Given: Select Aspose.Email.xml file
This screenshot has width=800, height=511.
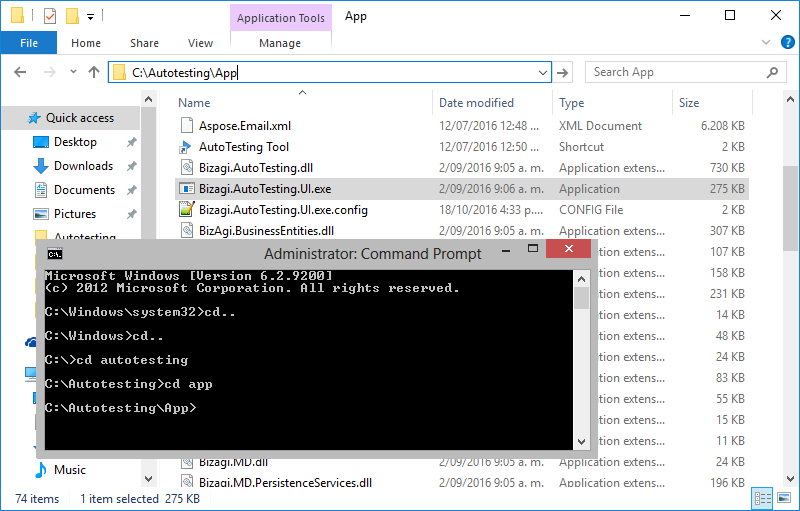Looking at the screenshot, I should click(462, 125).
